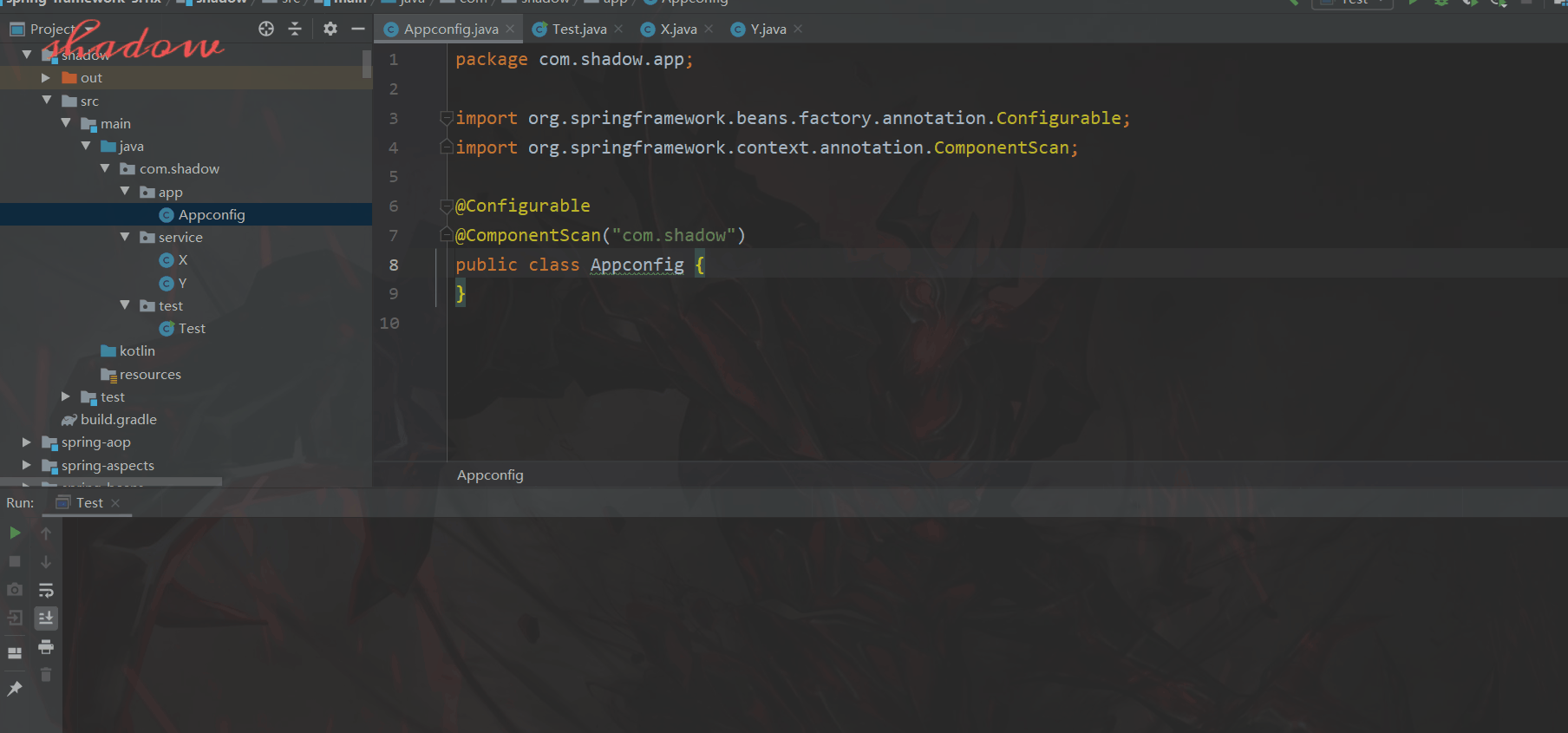Switch to X.java tab
1568x733 pixels.
(x=678, y=29)
